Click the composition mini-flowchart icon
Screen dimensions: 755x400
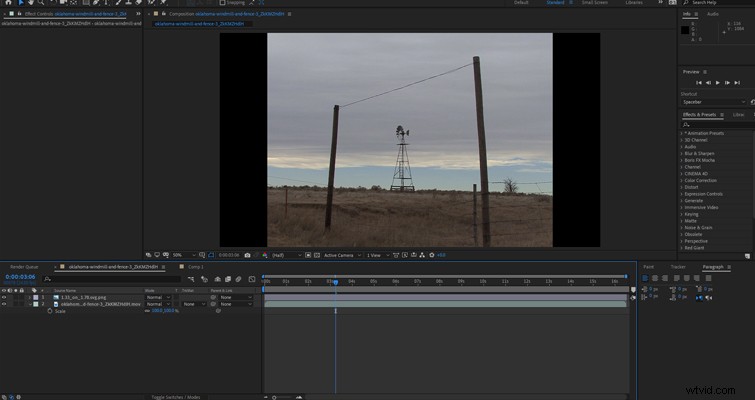coord(191,279)
